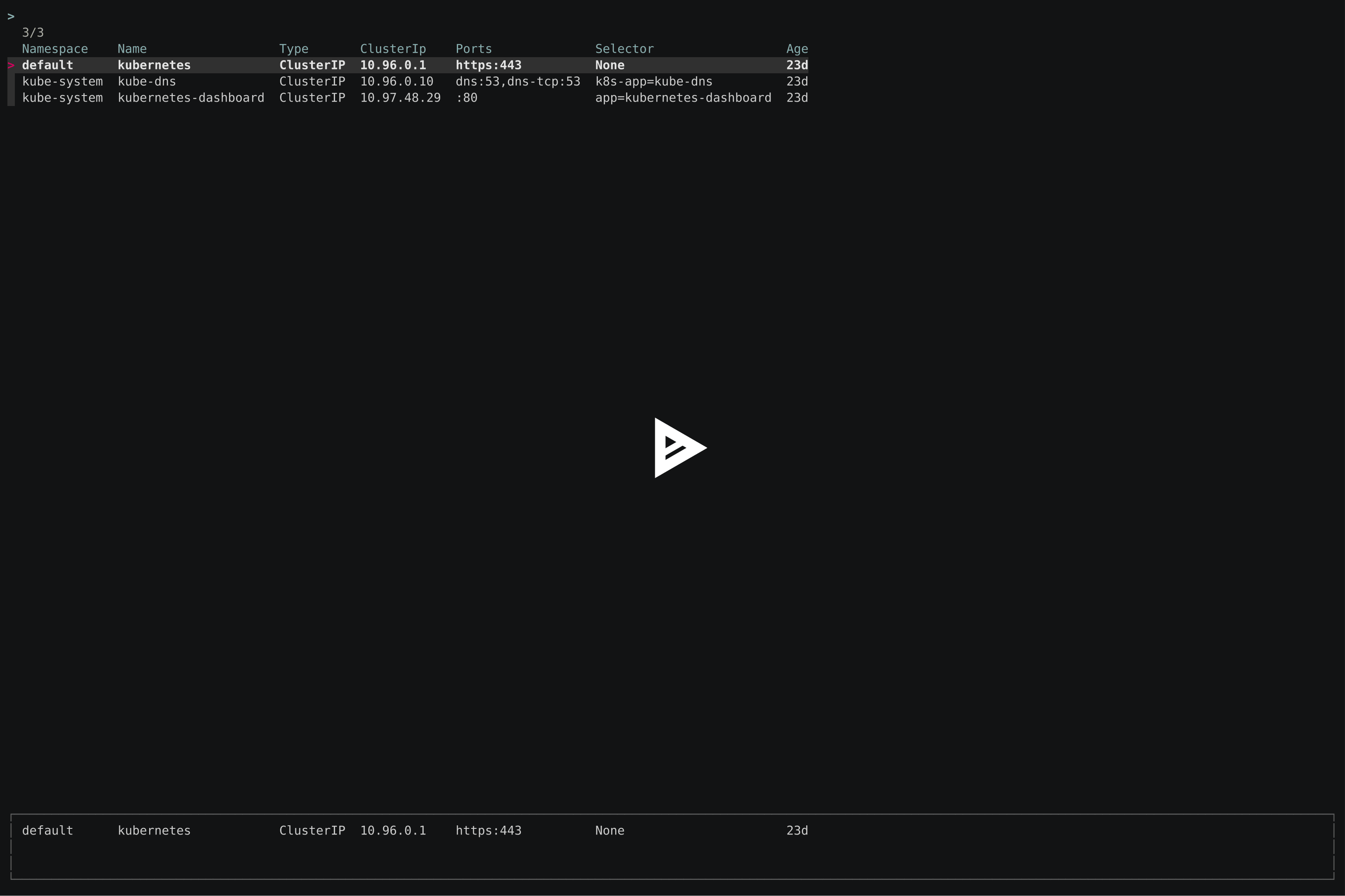Click the ClusterIp column header
The width and height of the screenshot is (1345, 896).
[393, 49]
